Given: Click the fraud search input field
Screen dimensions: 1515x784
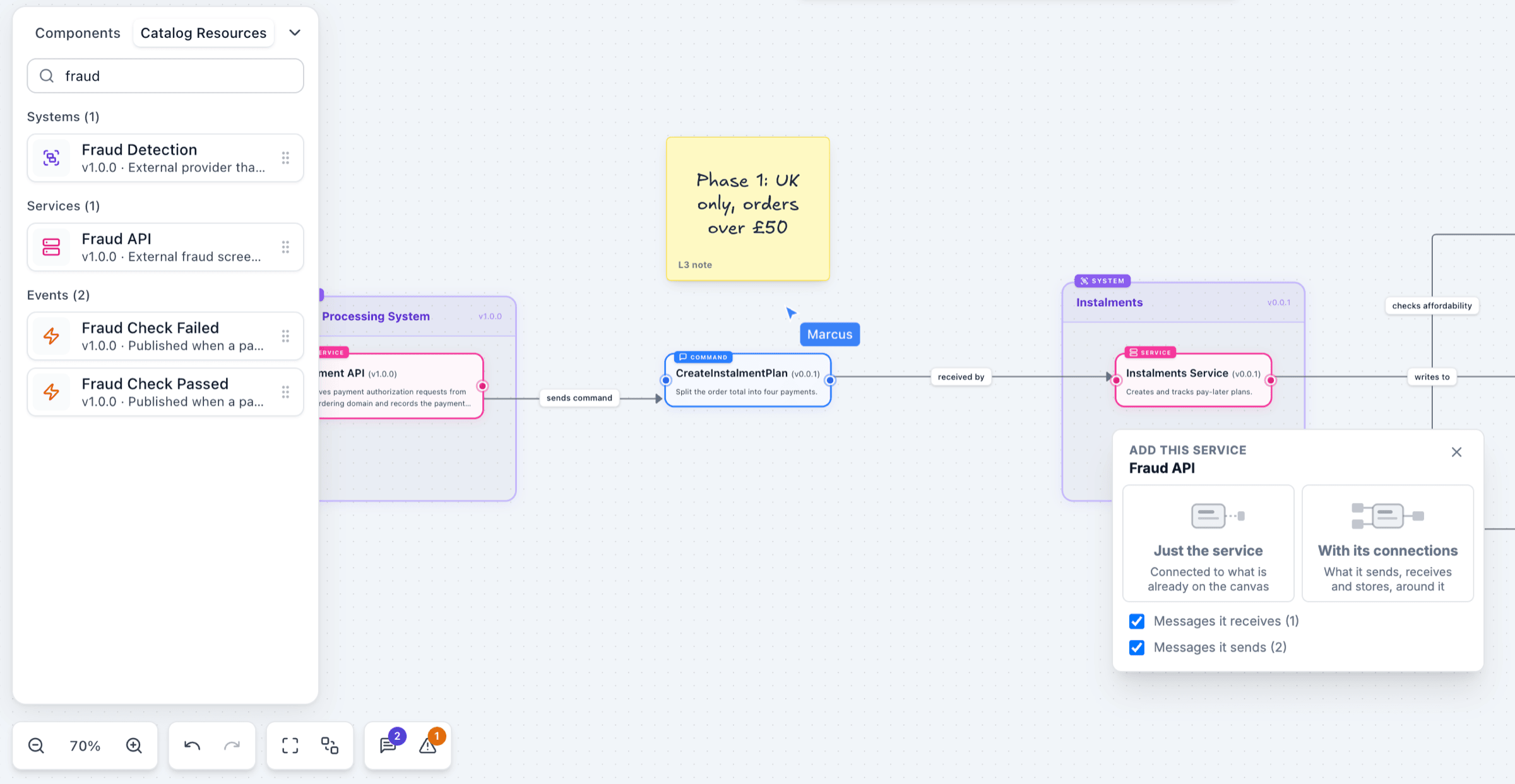Looking at the screenshot, I should tap(165, 76).
